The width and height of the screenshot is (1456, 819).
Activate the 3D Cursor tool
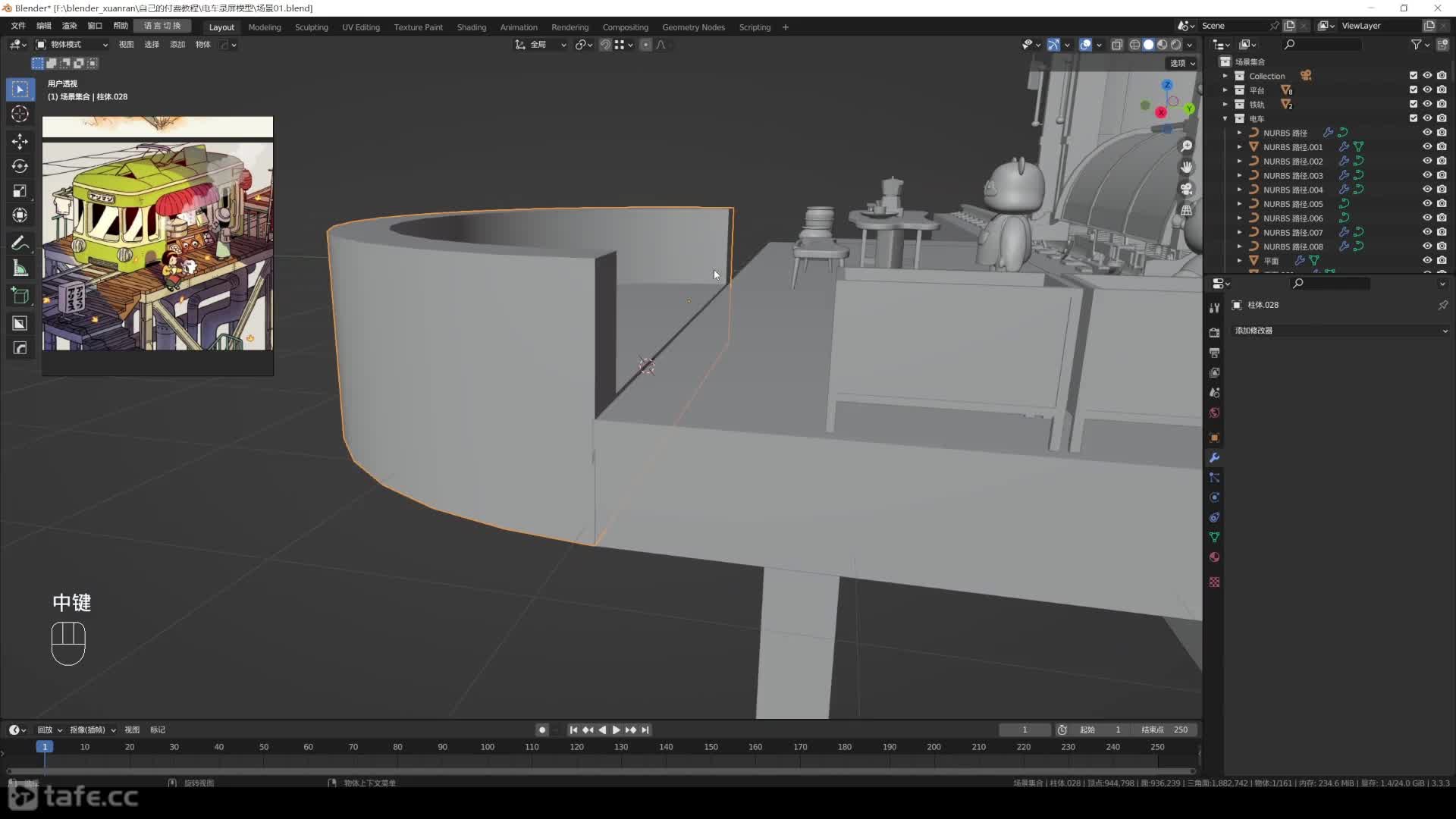click(x=20, y=115)
